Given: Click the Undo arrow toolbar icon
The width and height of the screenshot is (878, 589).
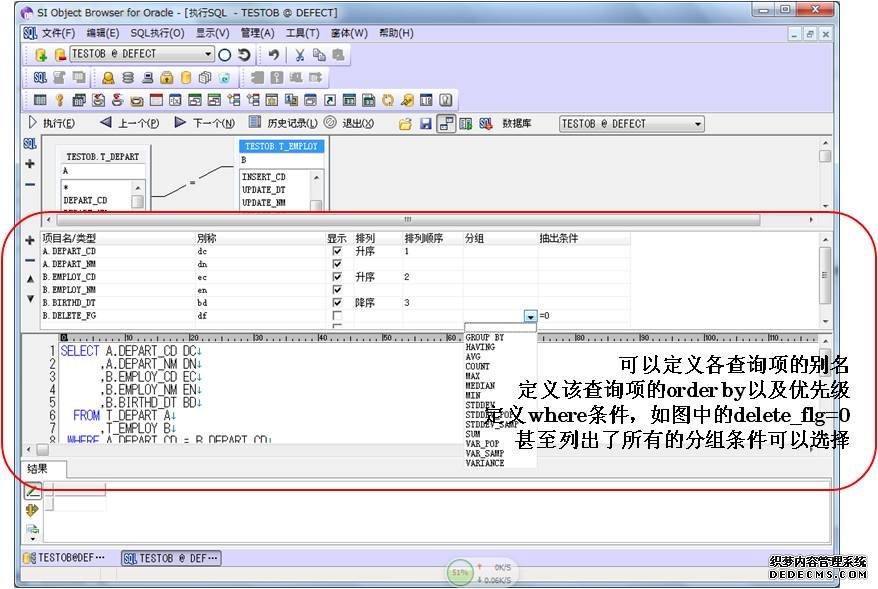Looking at the screenshot, I should coord(273,55).
